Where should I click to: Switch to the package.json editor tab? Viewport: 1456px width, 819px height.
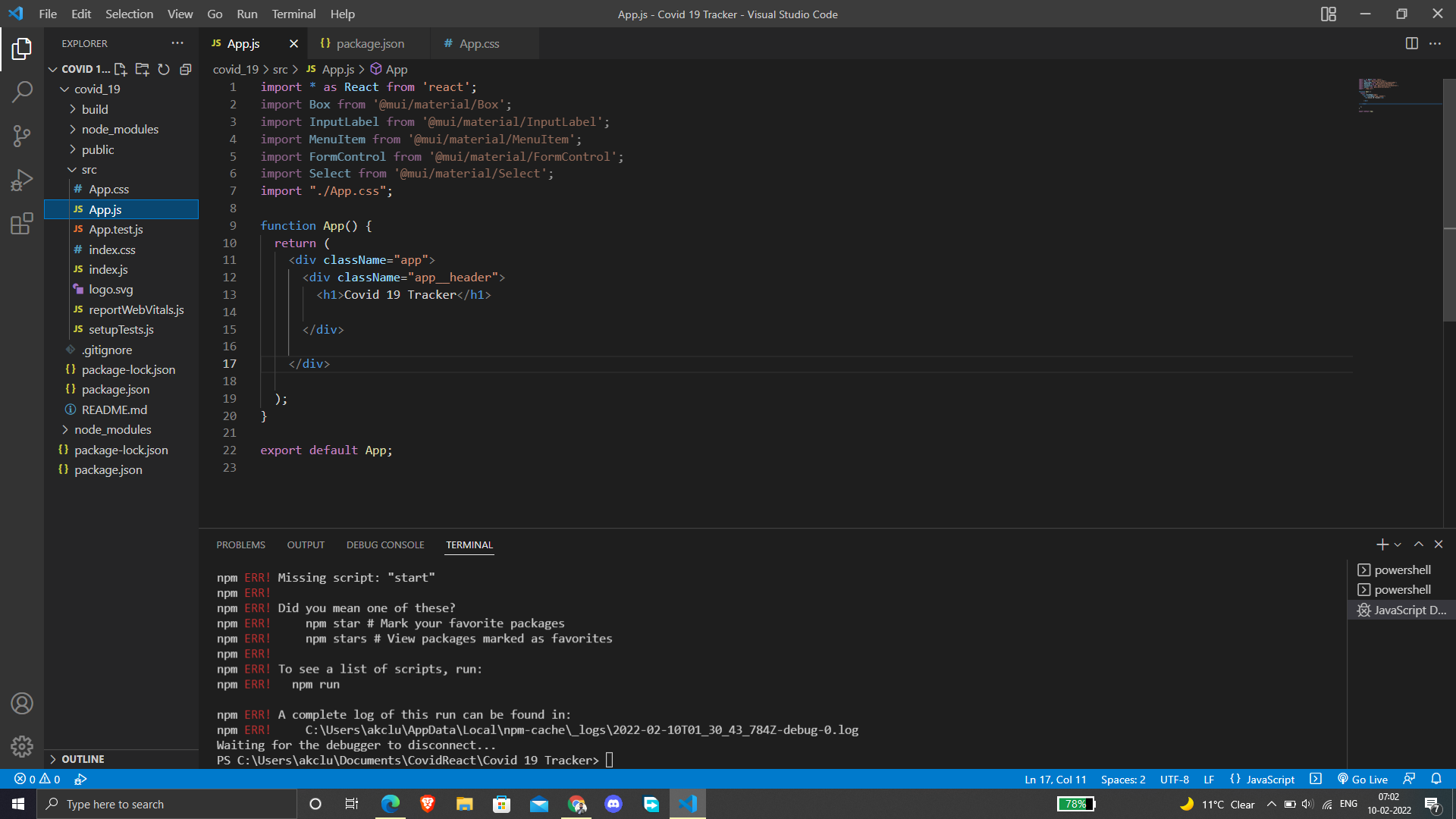[369, 44]
